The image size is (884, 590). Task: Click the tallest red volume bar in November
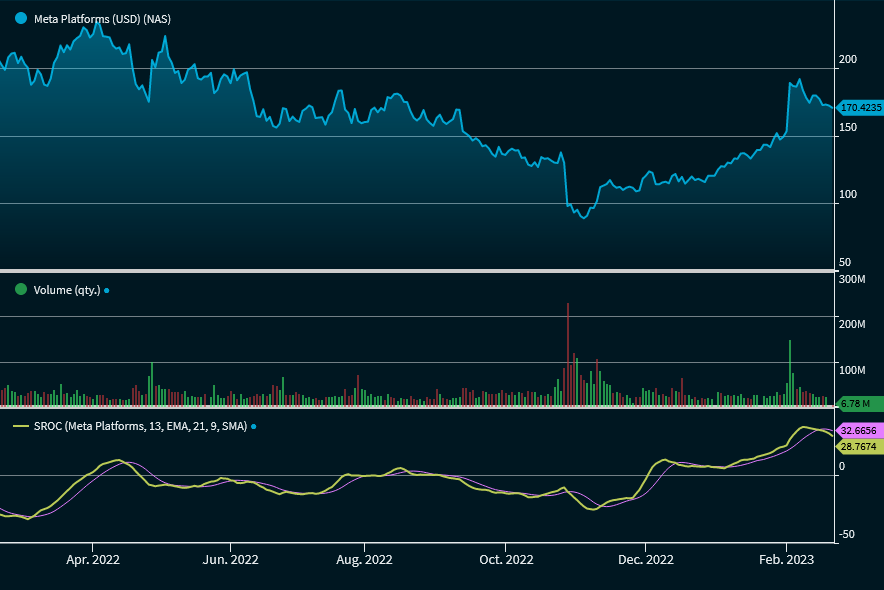click(568, 354)
